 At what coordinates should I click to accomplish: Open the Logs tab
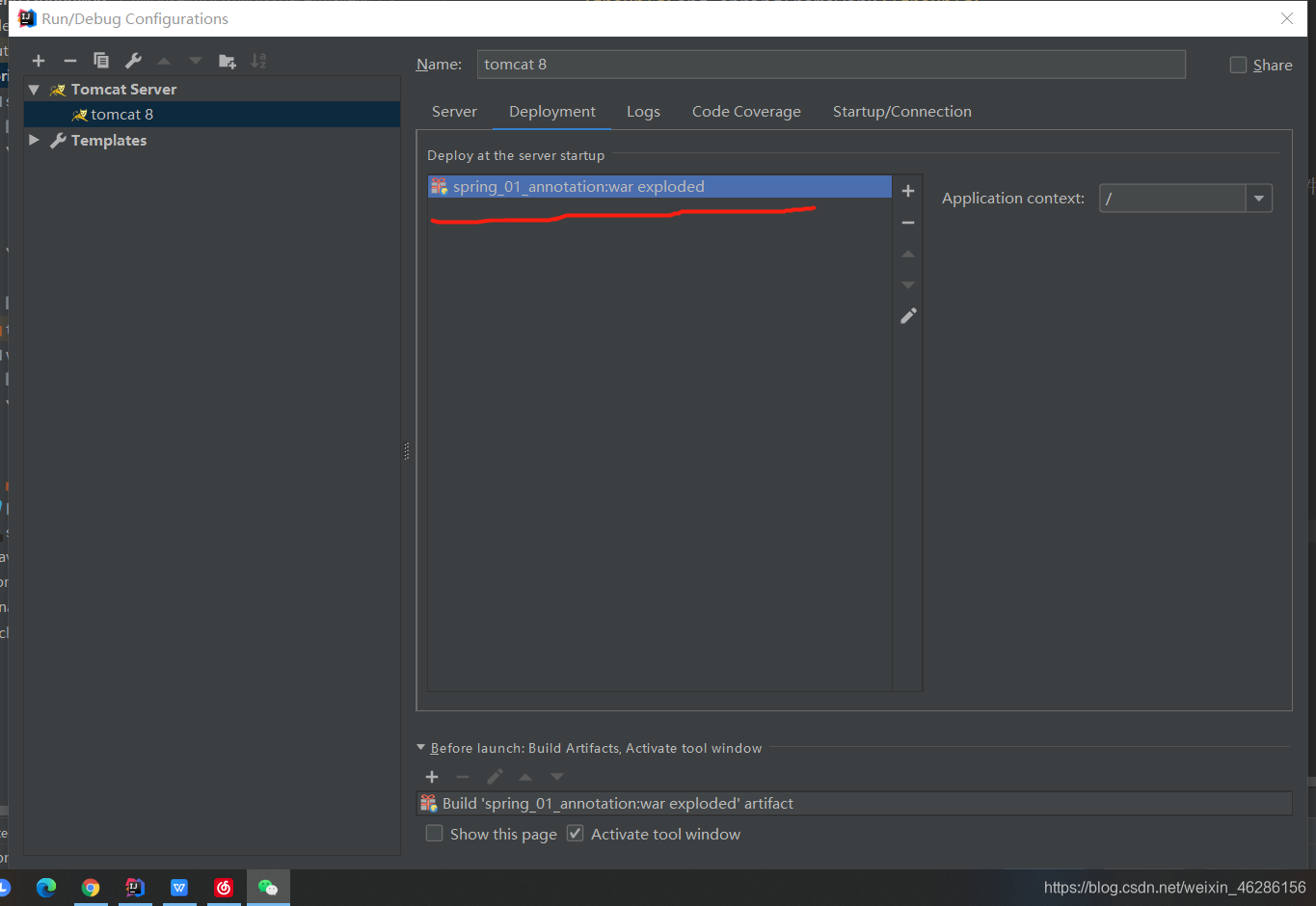tap(643, 112)
